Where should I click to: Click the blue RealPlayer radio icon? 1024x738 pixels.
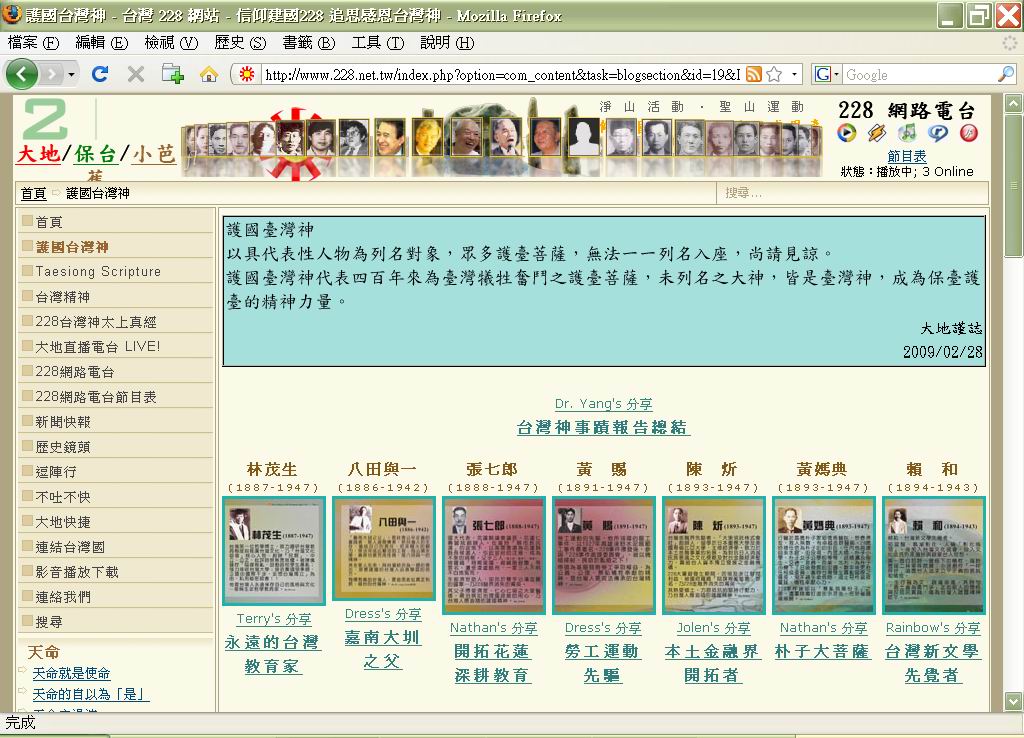(x=938, y=133)
